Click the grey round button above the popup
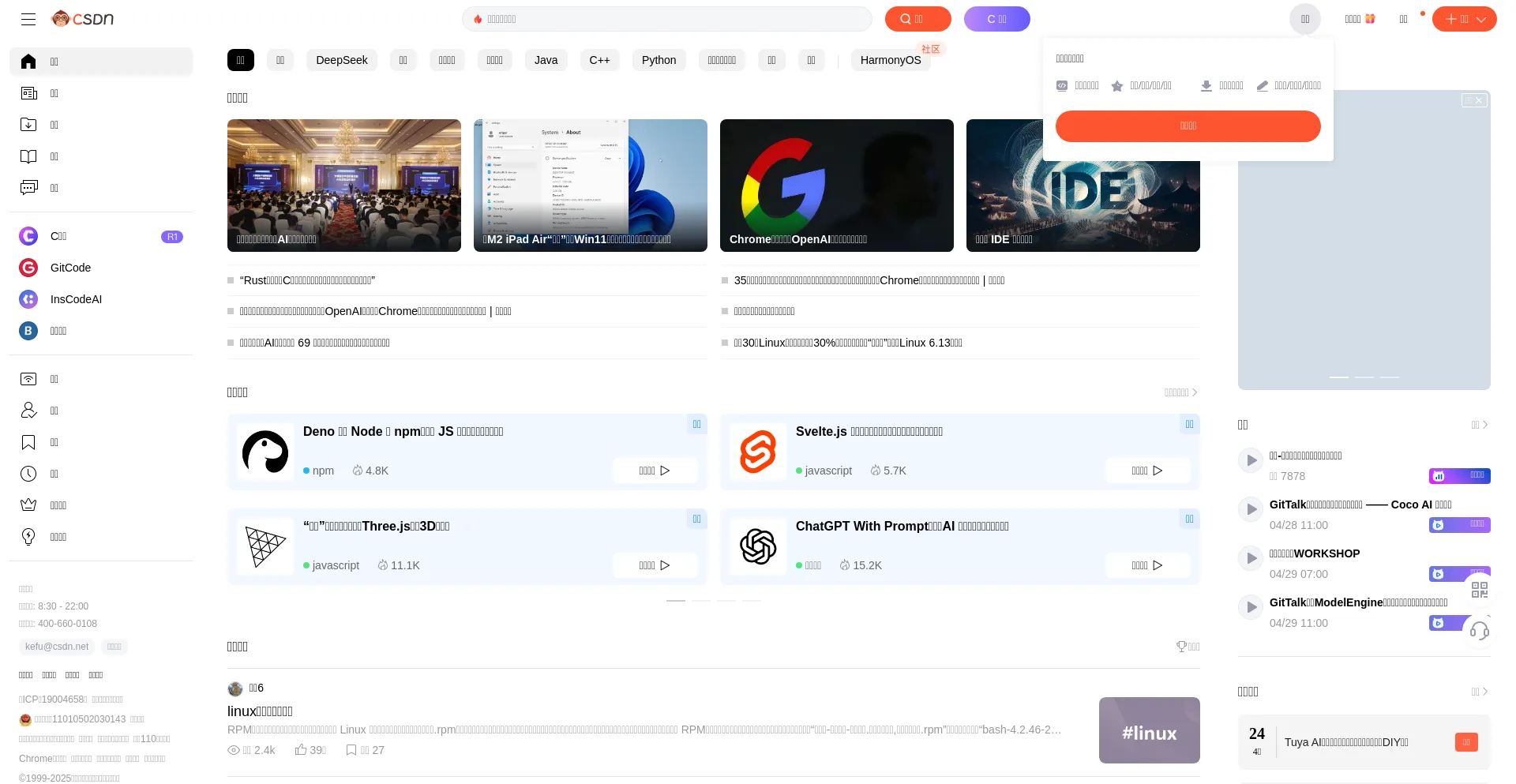This screenshot has width=1516, height=784. [1304, 19]
